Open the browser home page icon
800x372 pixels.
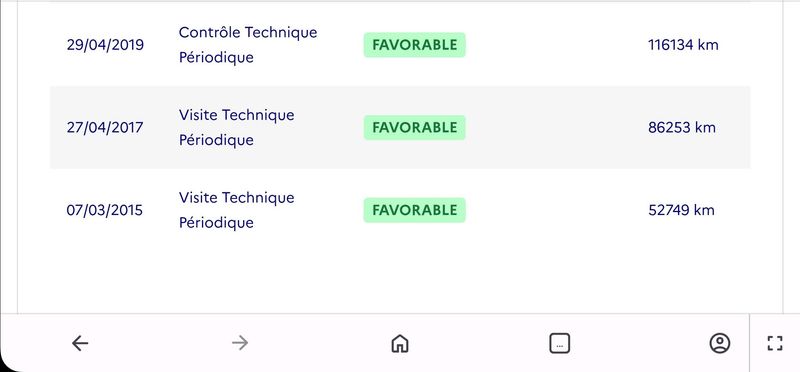pyautogui.click(x=400, y=343)
